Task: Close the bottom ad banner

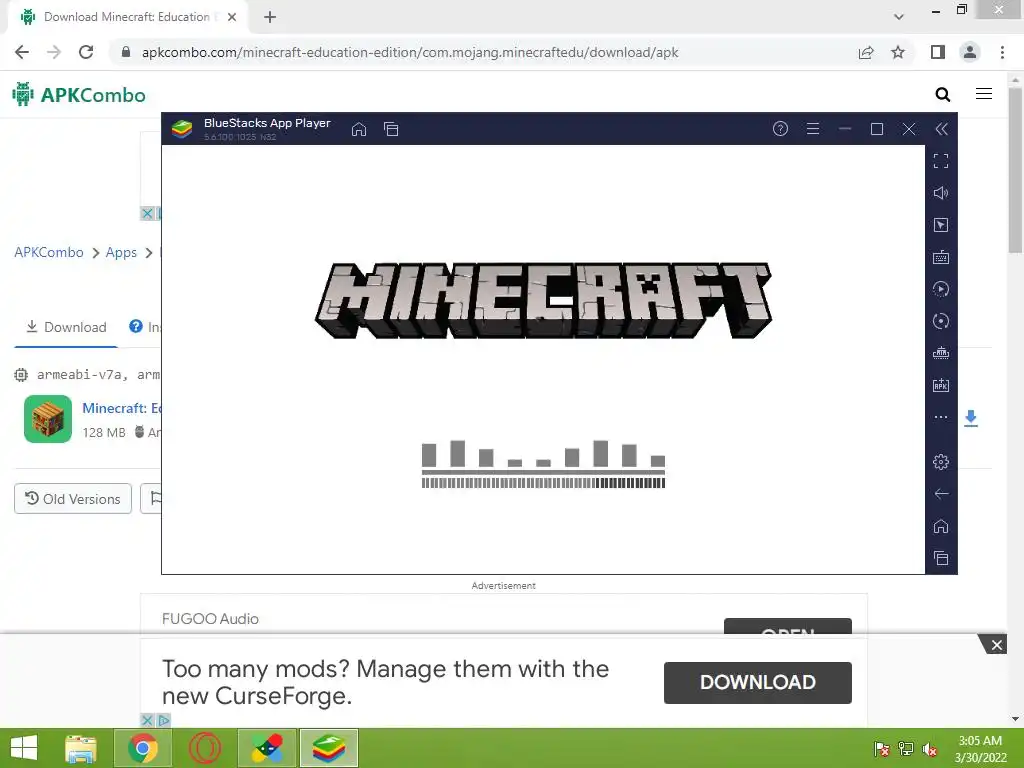Action: 997,645
